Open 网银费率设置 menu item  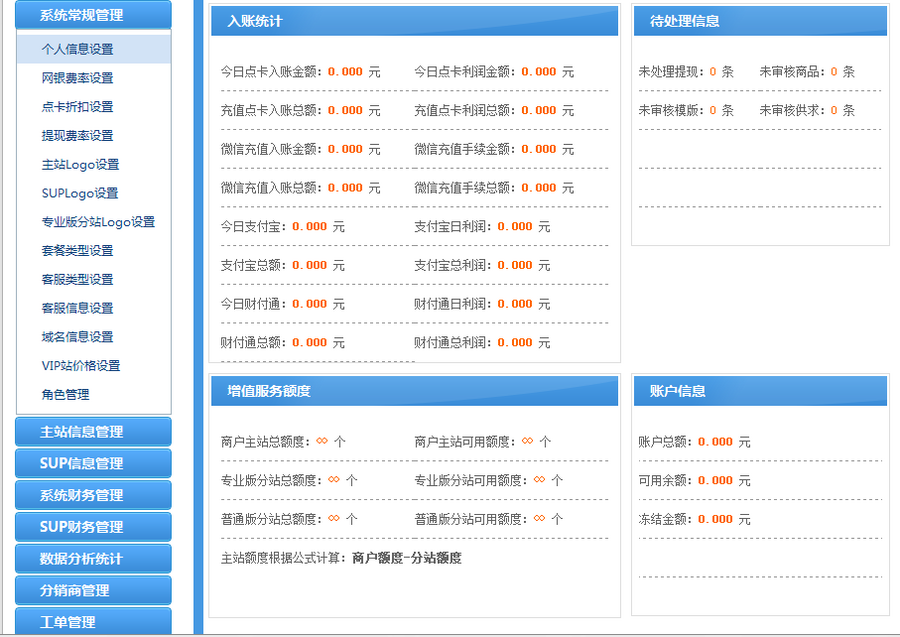[77, 78]
